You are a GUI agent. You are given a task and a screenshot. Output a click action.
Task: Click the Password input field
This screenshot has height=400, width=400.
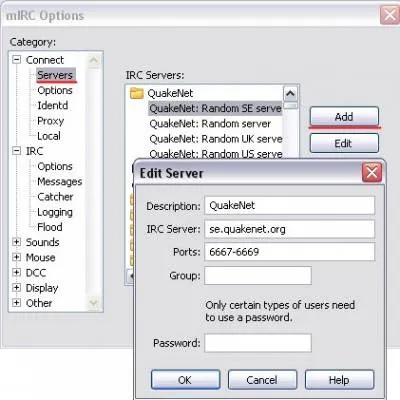[258, 343]
